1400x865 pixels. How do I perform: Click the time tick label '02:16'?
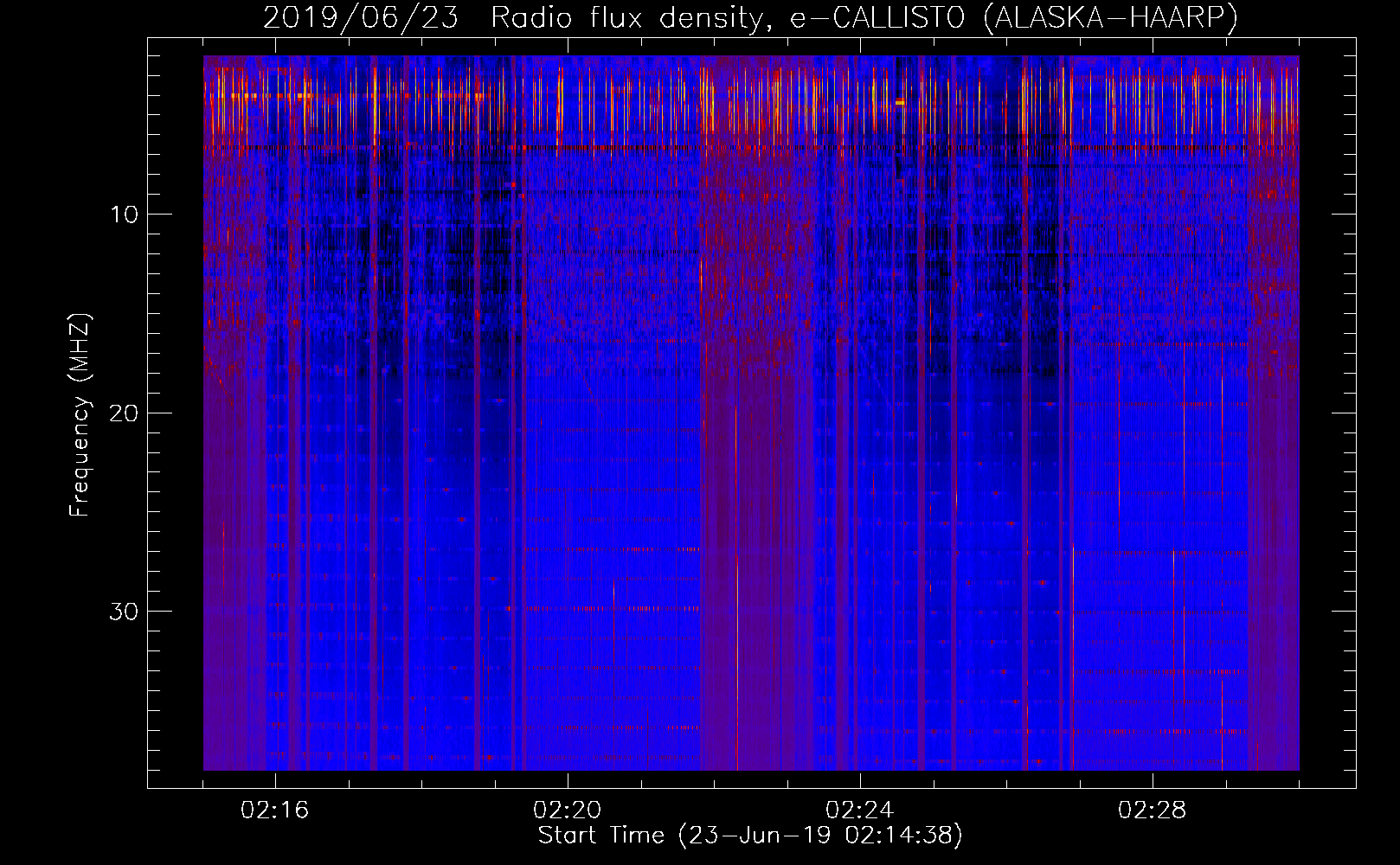pos(275,811)
